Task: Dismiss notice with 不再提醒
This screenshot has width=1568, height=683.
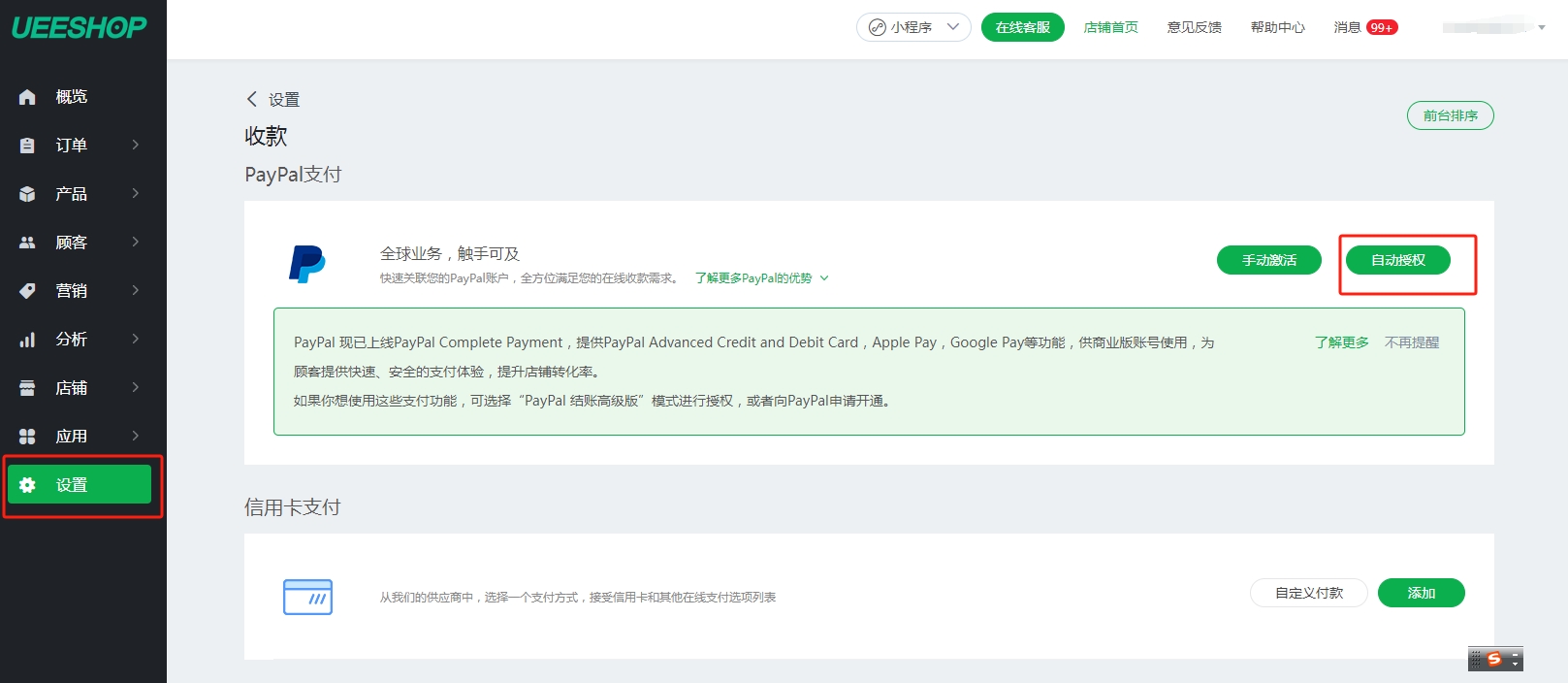Action: click(1412, 342)
